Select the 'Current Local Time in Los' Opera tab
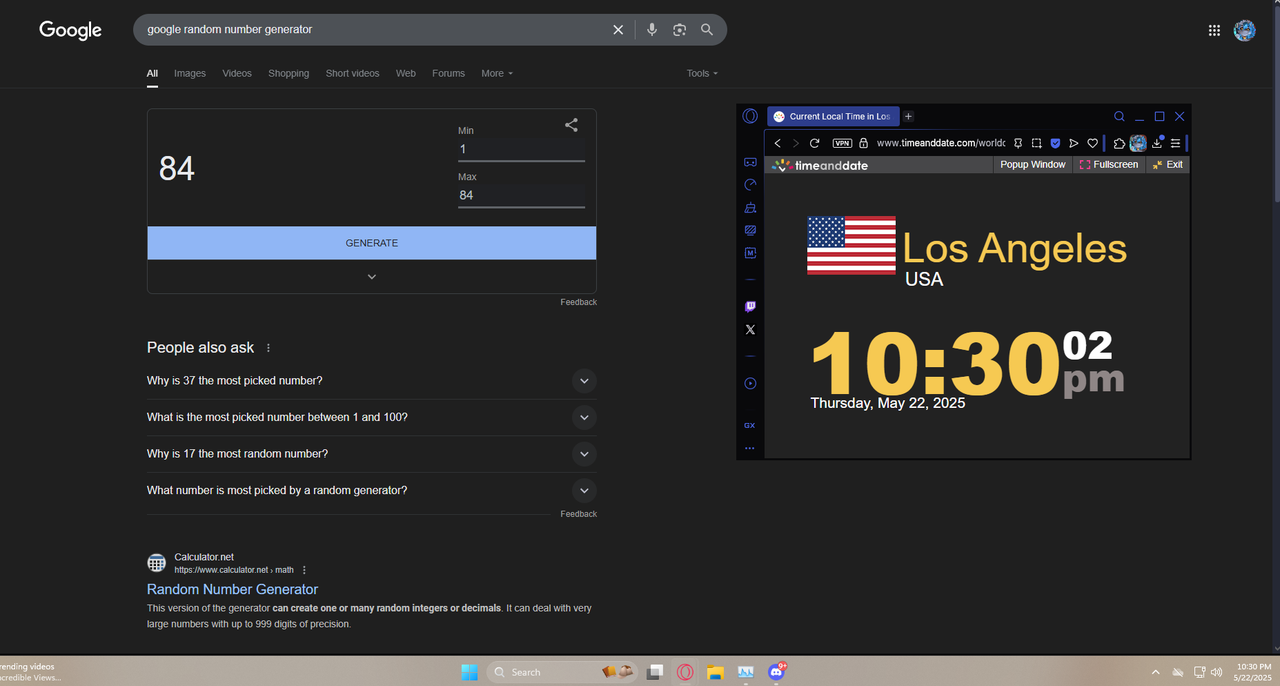This screenshot has height=686, width=1280. click(833, 116)
